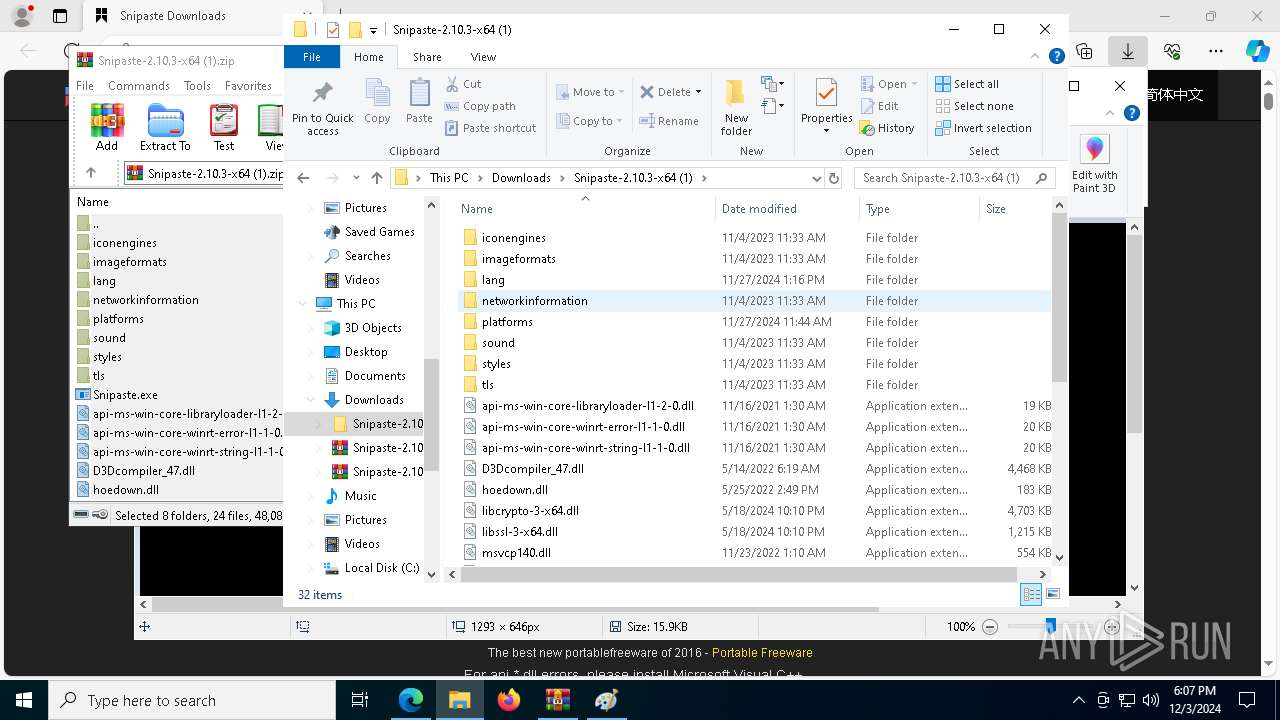Screen dimensions: 1280x720
Task: Click the Explorer Back arrow
Action: 303,178
